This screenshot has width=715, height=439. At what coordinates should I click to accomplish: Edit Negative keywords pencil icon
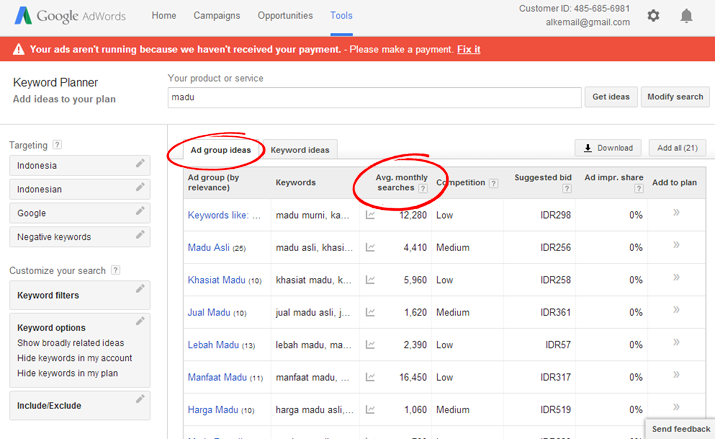[x=140, y=234]
